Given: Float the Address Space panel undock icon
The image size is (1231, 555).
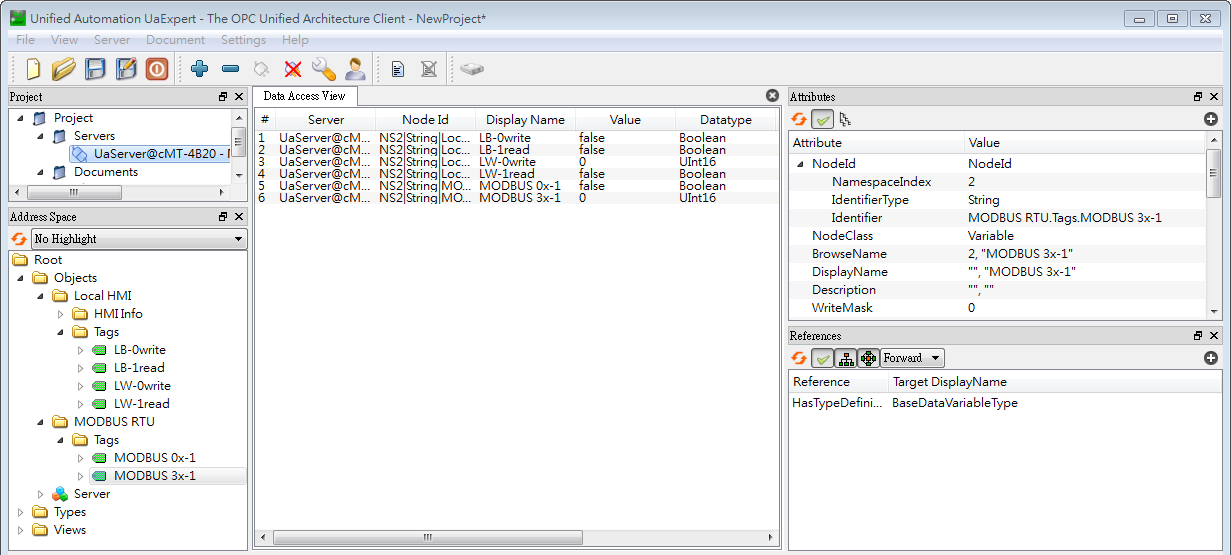Looking at the screenshot, I should pyautogui.click(x=223, y=217).
